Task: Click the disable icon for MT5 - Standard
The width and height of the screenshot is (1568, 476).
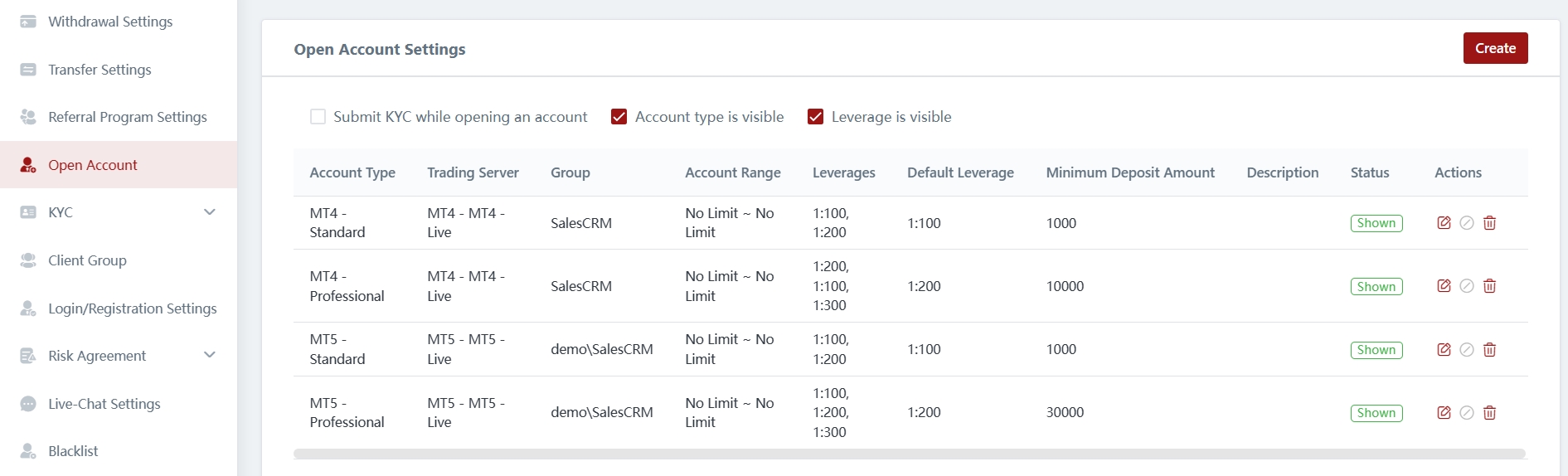Action: 1467,350
